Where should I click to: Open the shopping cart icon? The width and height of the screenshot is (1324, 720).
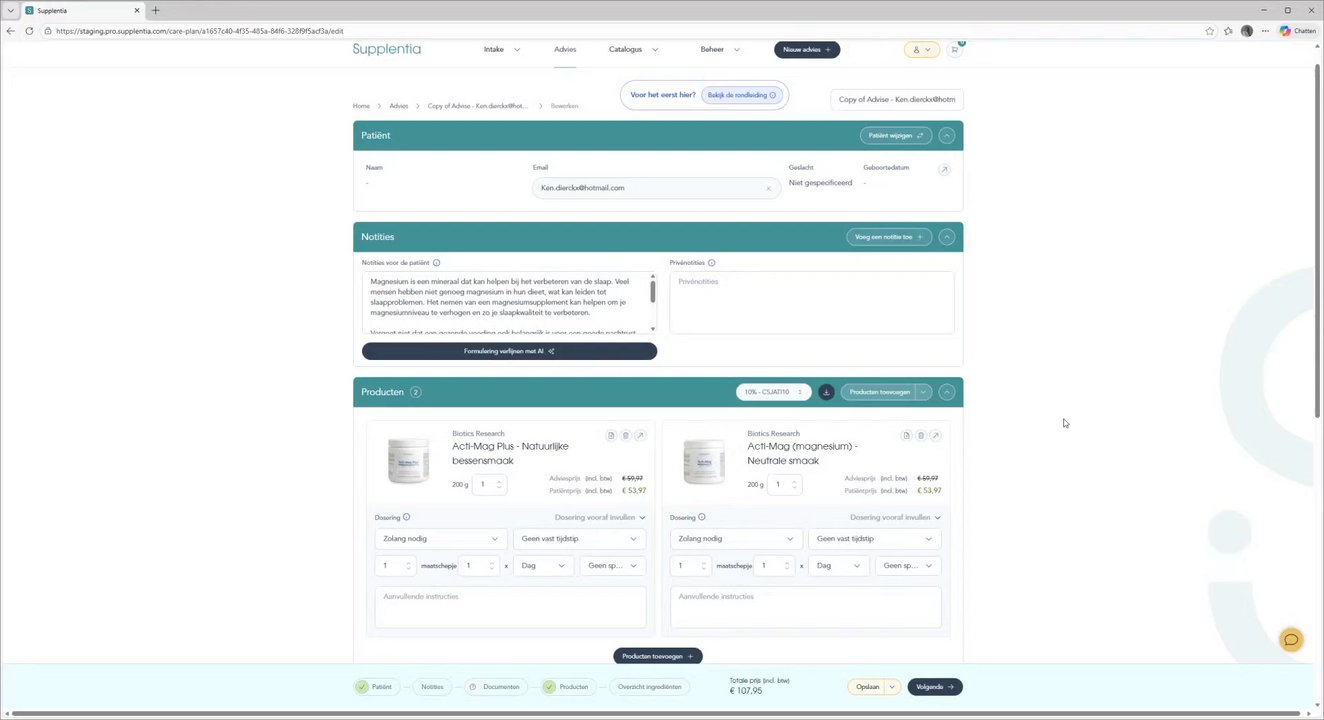[x=955, y=49]
